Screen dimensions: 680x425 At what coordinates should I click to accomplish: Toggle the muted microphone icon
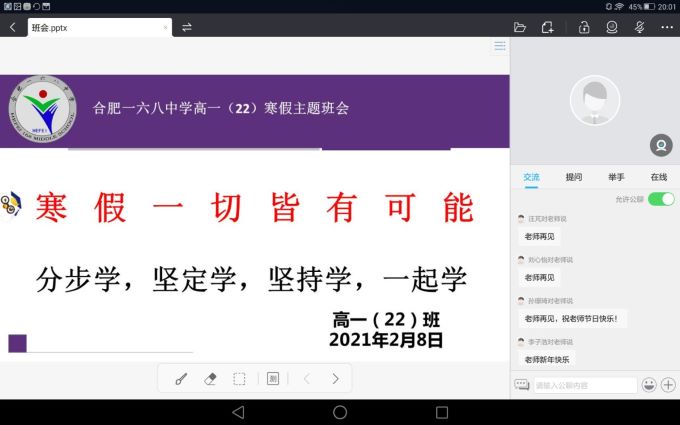click(x=639, y=27)
